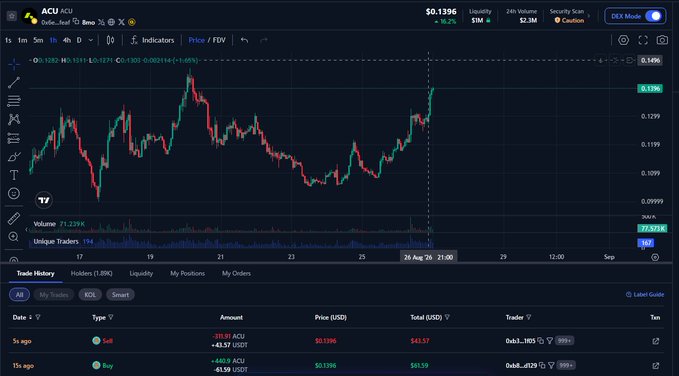Click the 999+ badge for 0xb3...1f05
Screen dimensions: 679x376
pos(565,341)
